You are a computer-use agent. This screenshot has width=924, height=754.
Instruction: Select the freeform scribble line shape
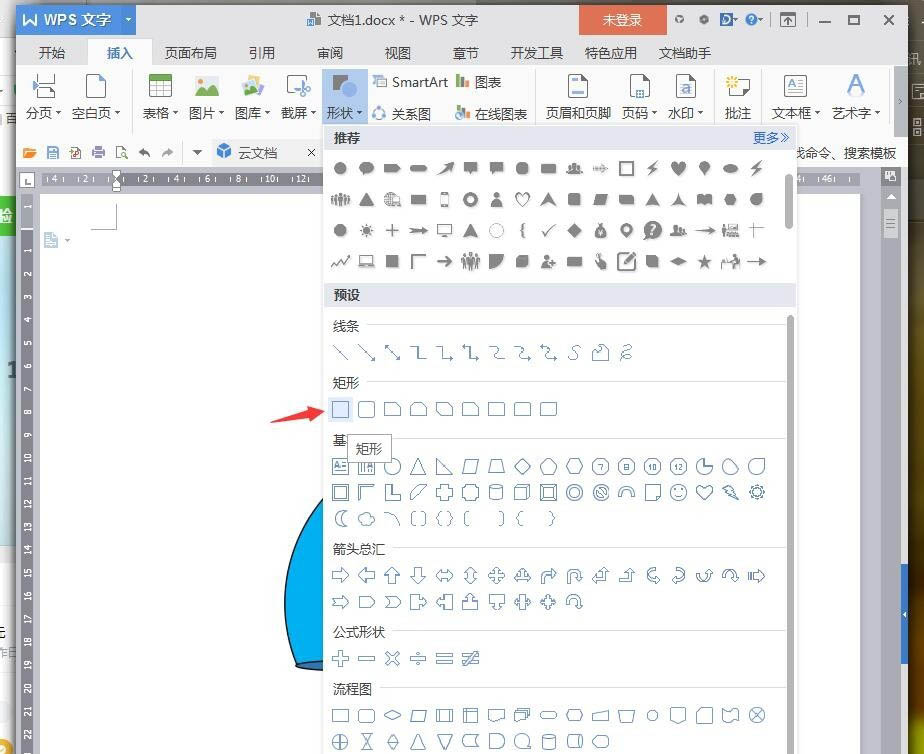(x=627, y=353)
